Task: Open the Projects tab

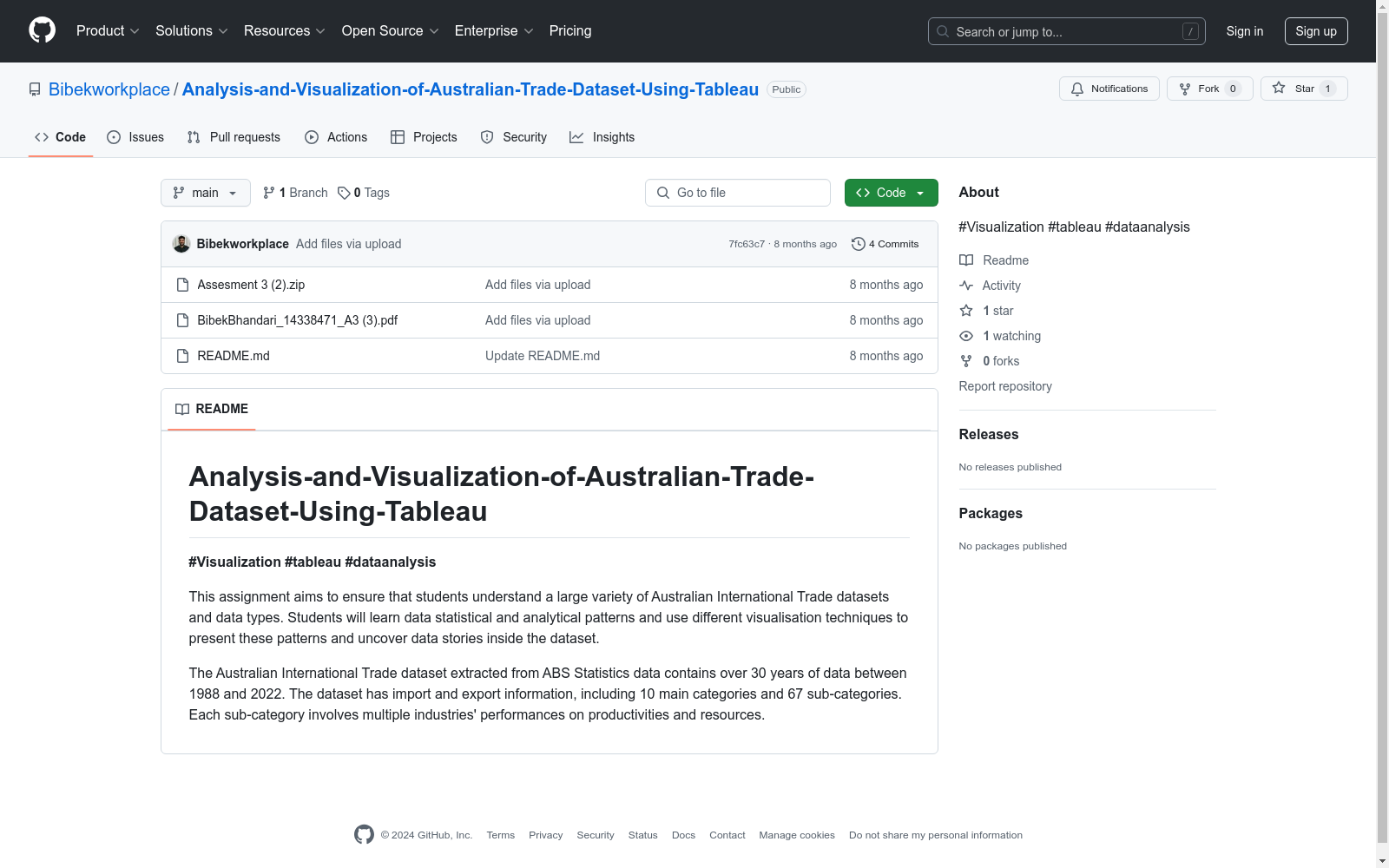Action: (x=424, y=137)
